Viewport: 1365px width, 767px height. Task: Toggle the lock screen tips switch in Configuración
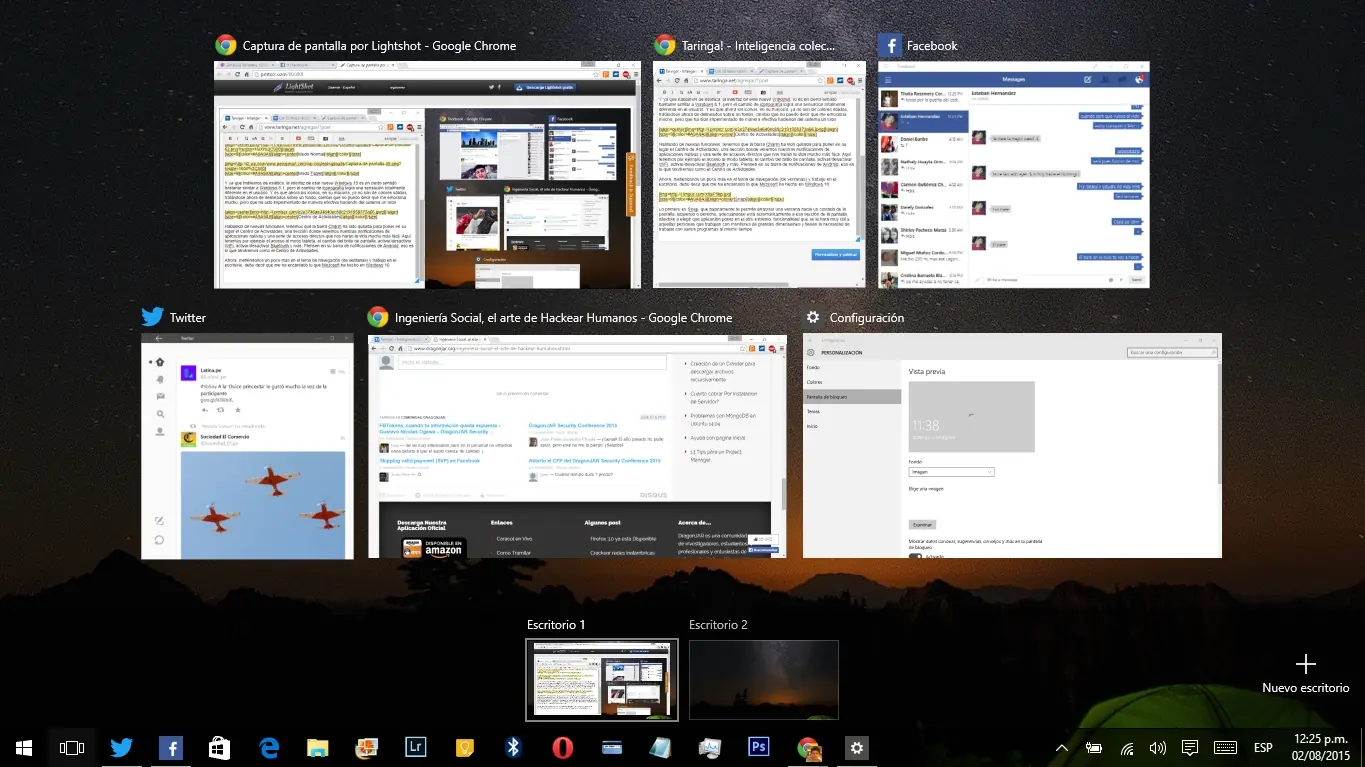pyautogui.click(x=915, y=555)
